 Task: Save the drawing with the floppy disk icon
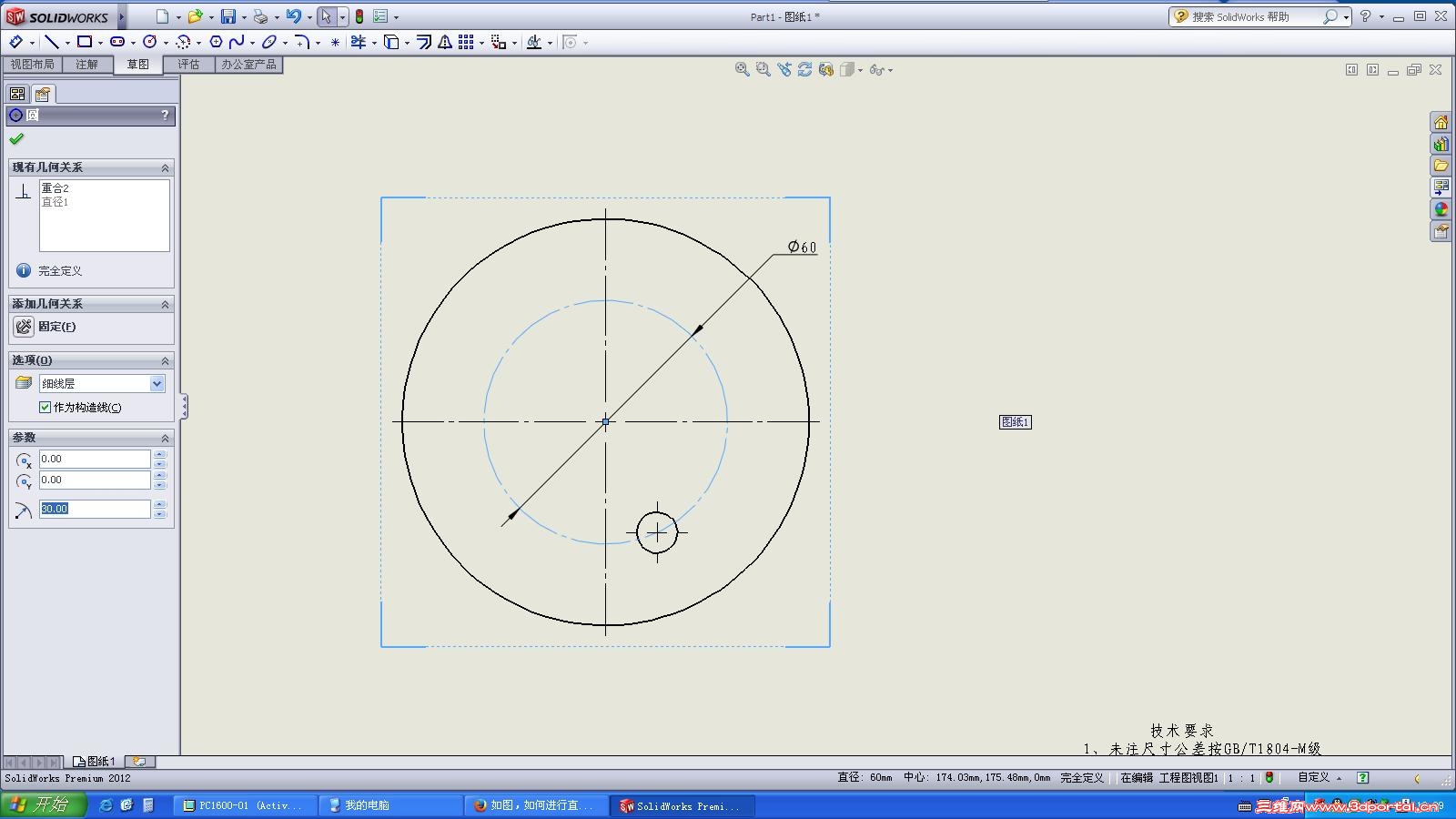pyautogui.click(x=228, y=16)
